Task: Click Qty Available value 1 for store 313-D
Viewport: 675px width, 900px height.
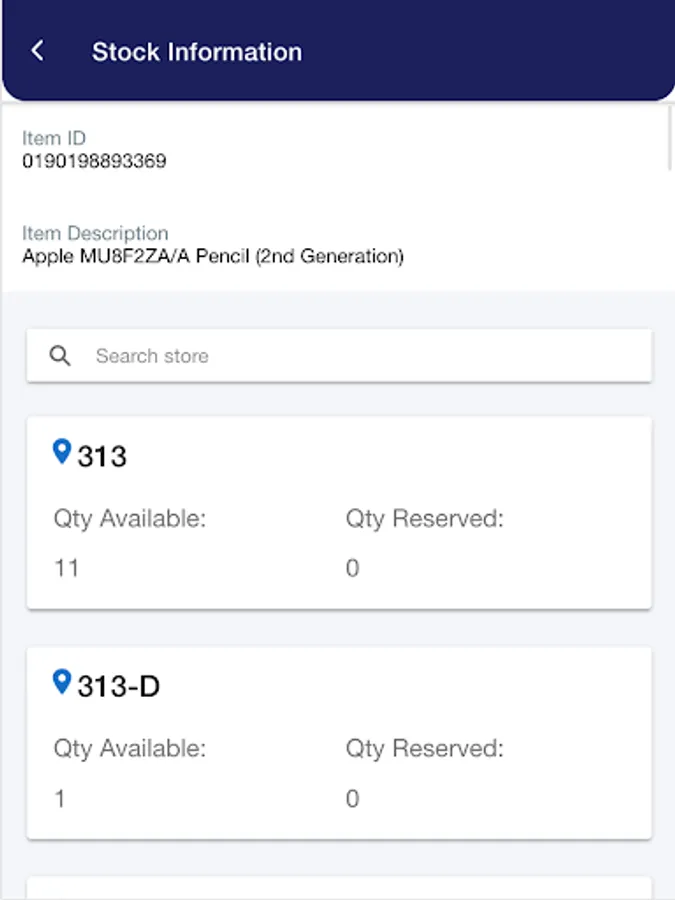Action: [x=60, y=799]
